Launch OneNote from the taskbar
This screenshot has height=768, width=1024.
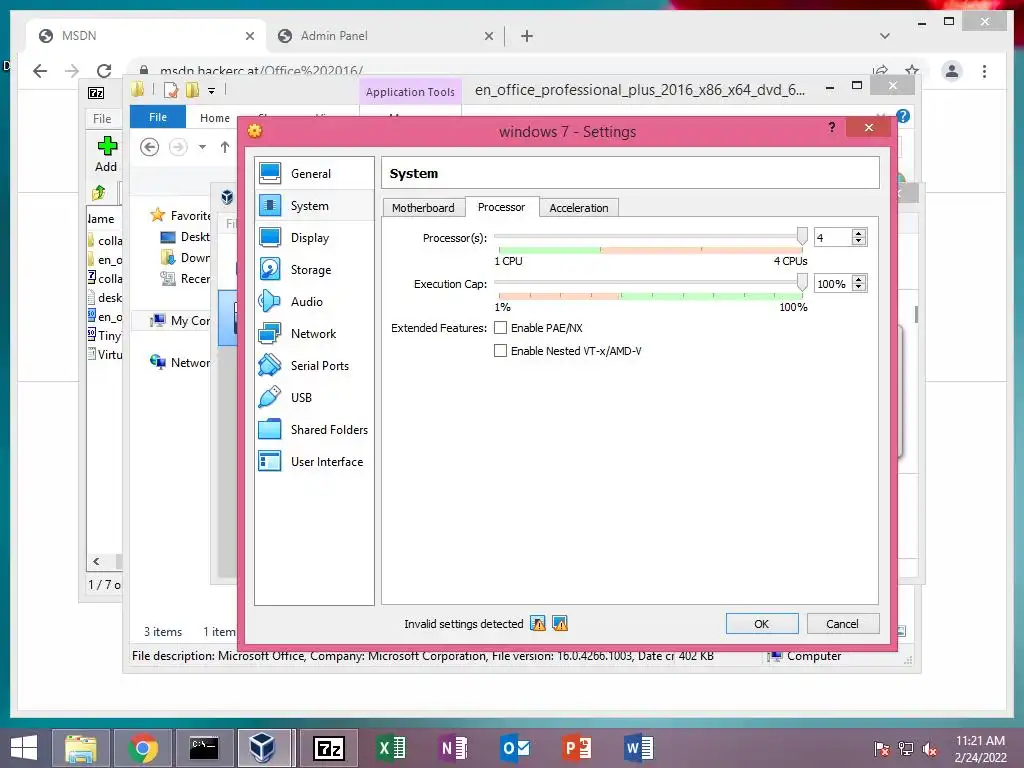click(453, 748)
